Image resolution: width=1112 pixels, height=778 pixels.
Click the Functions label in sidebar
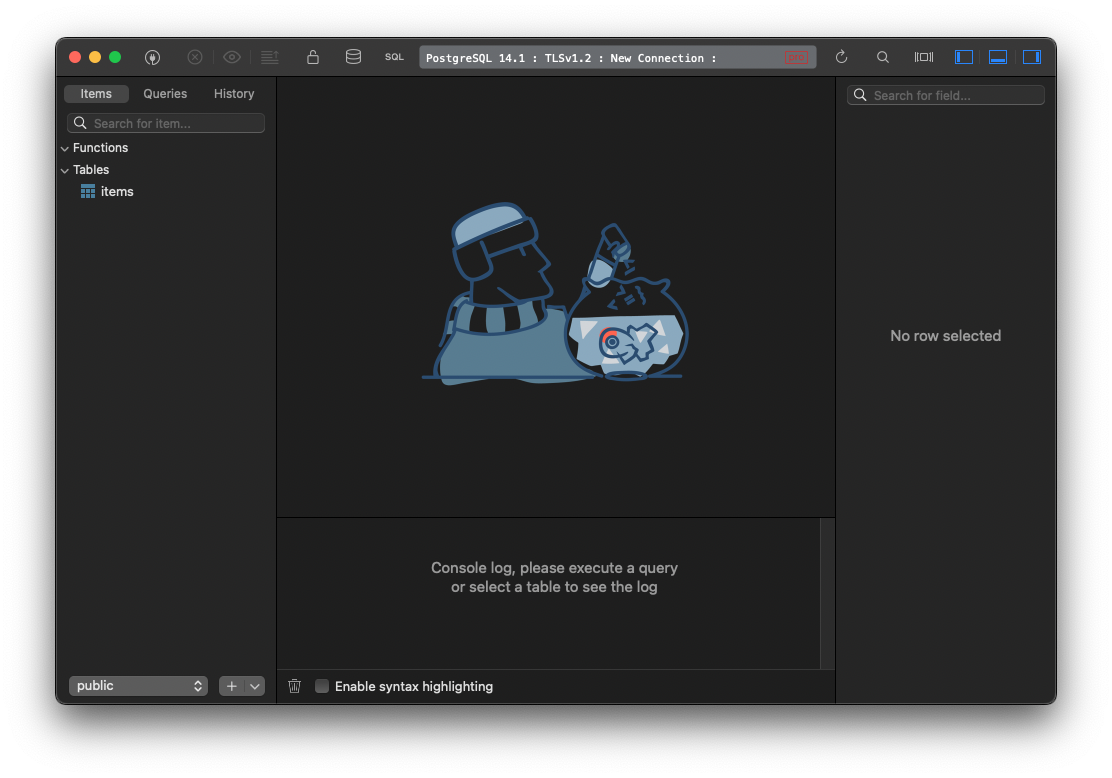(101, 148)
